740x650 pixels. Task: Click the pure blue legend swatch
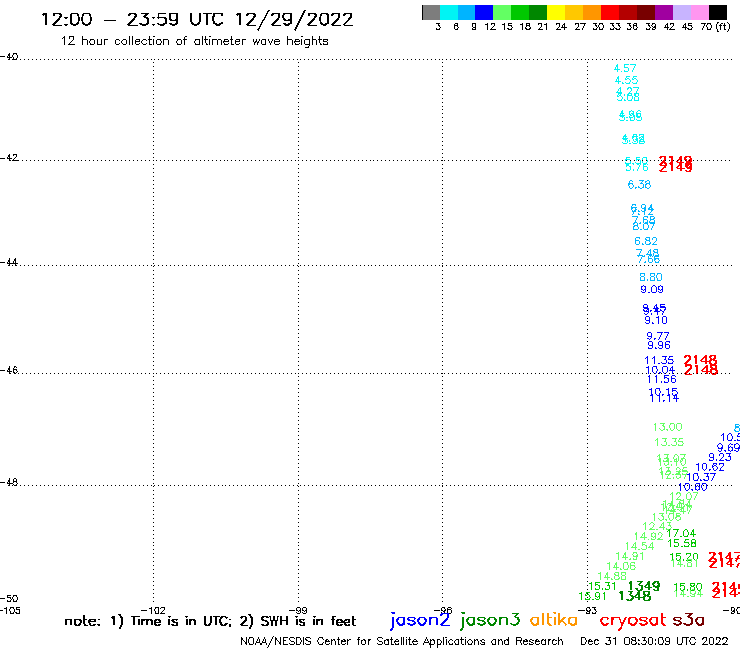(484, 12)
